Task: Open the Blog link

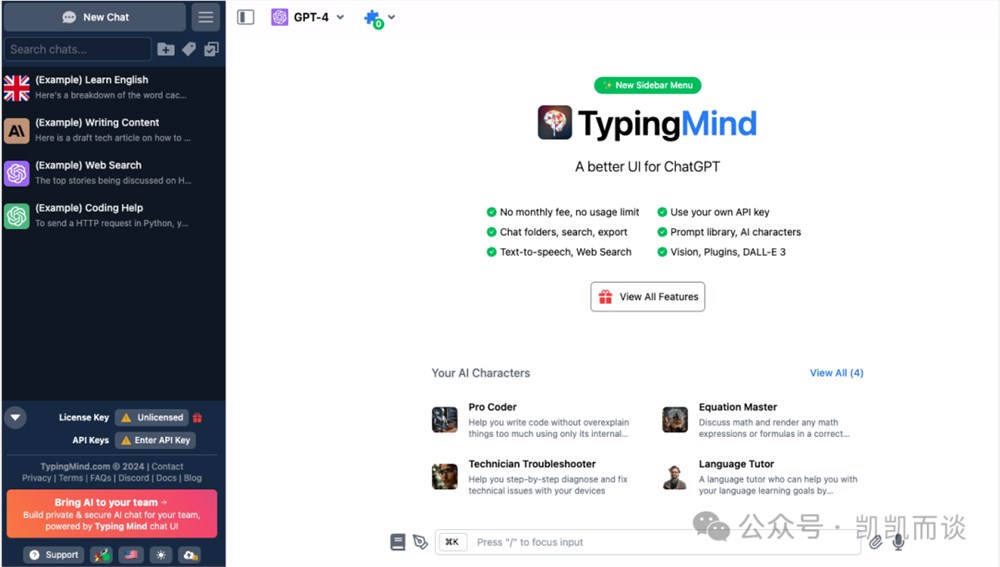Action: [193, 478]
